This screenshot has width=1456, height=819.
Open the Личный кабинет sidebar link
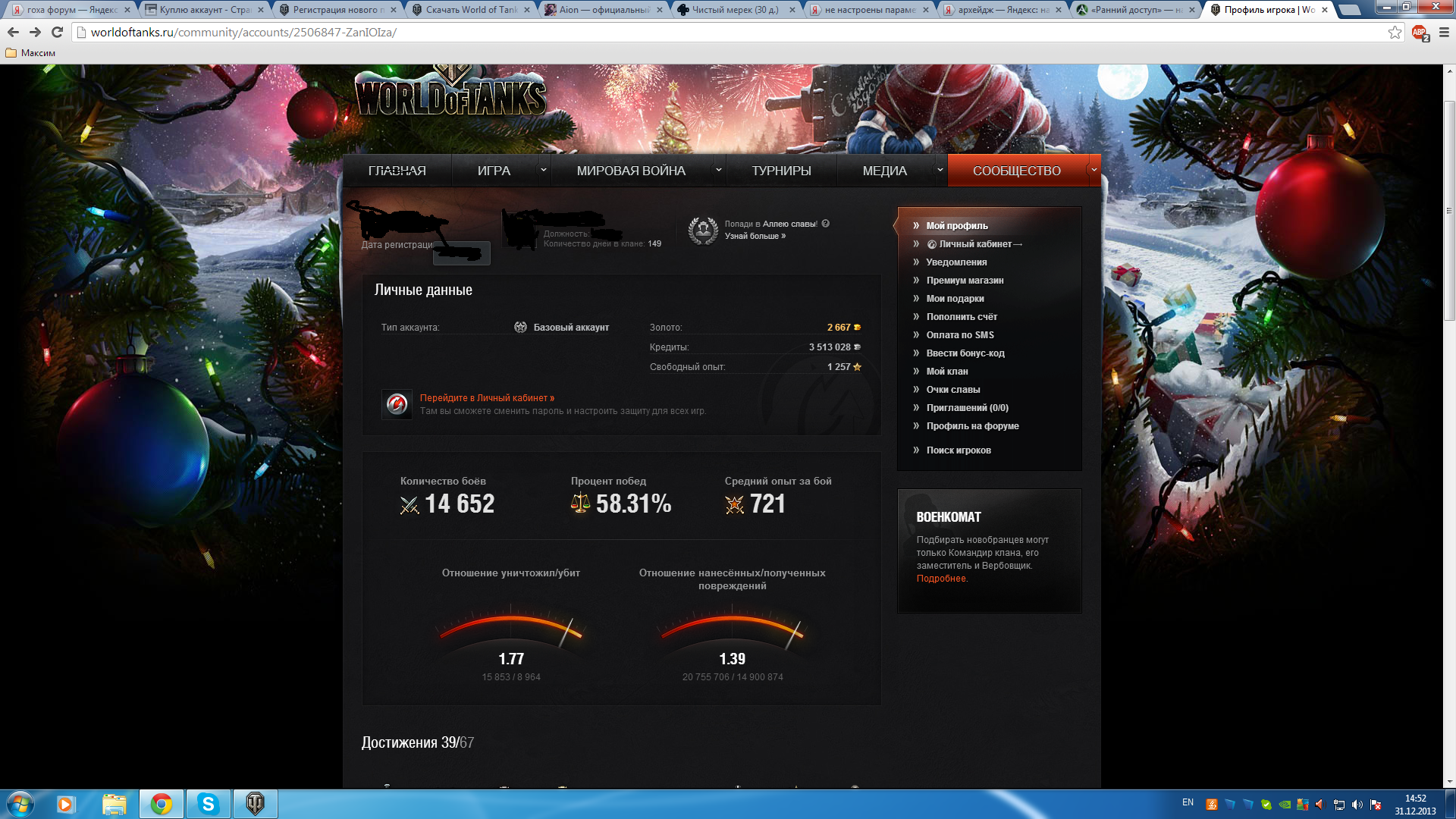pyautogui.click(x=974, y=244)
